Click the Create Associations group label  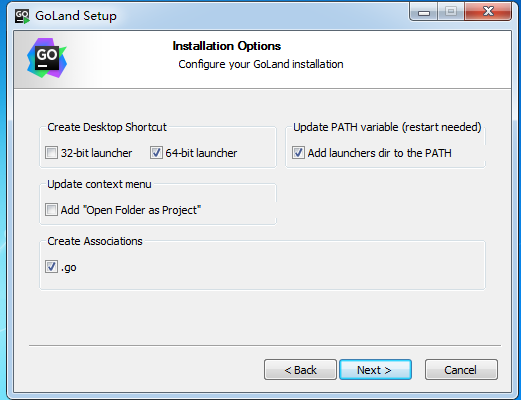point(95,241)
